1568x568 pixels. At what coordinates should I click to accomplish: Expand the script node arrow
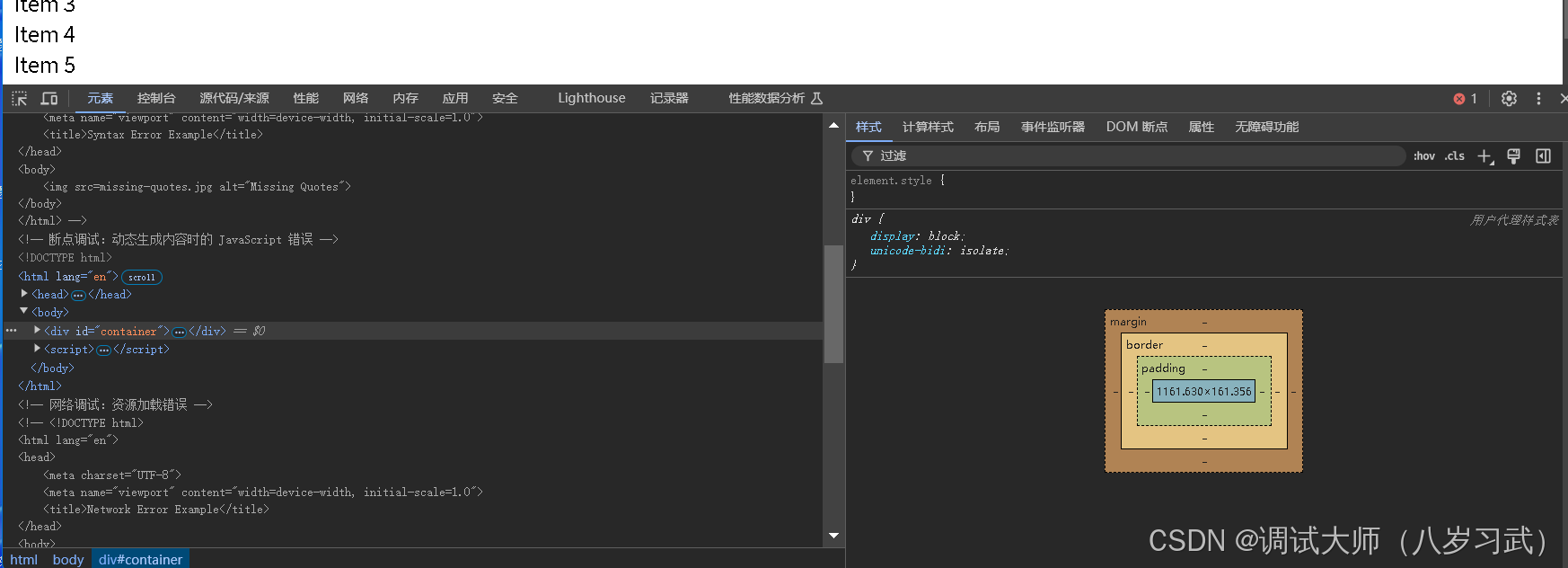click(x=37, y=349)
